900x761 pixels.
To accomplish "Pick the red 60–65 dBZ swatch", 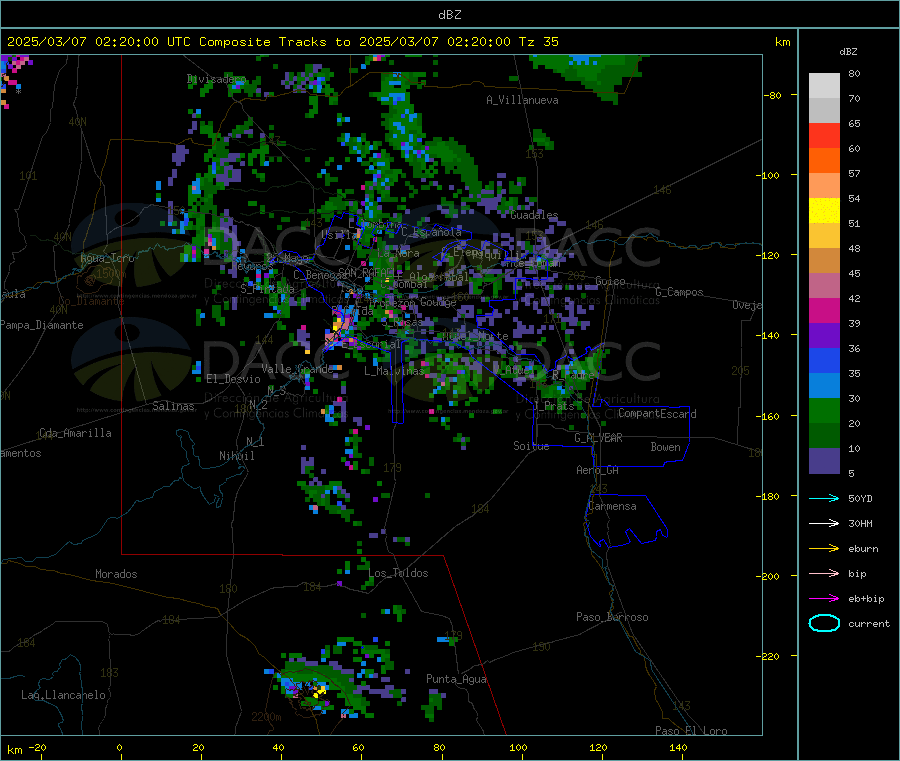I will [x=824, y=135].
